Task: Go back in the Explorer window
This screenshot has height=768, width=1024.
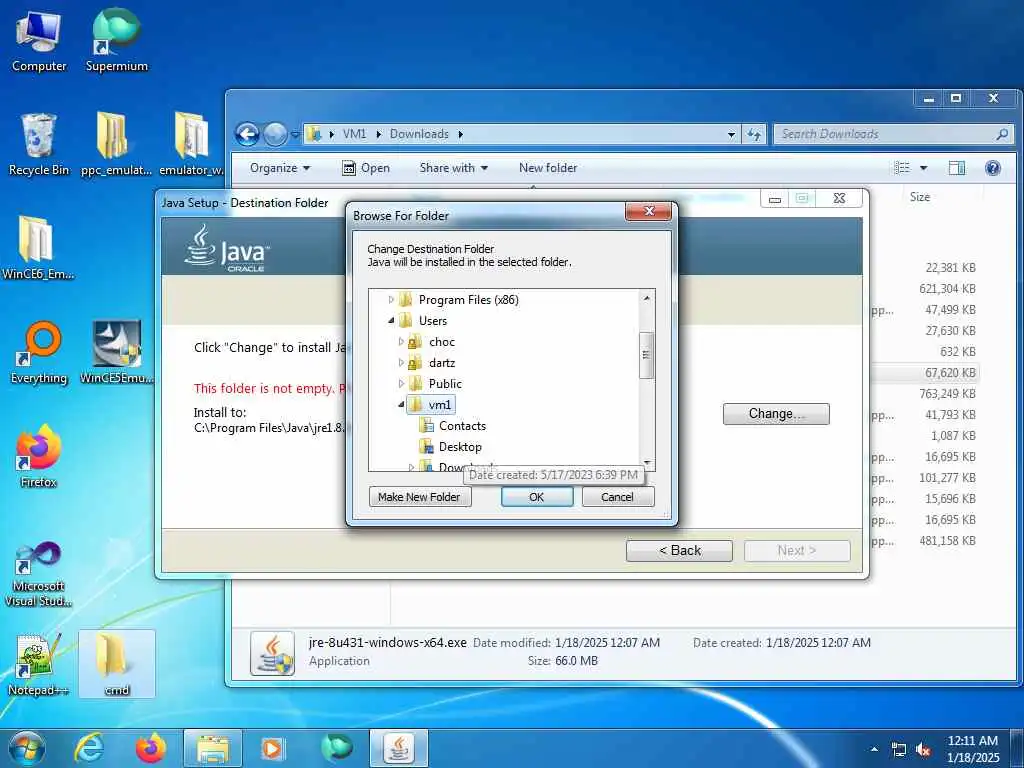Action: 248,135
